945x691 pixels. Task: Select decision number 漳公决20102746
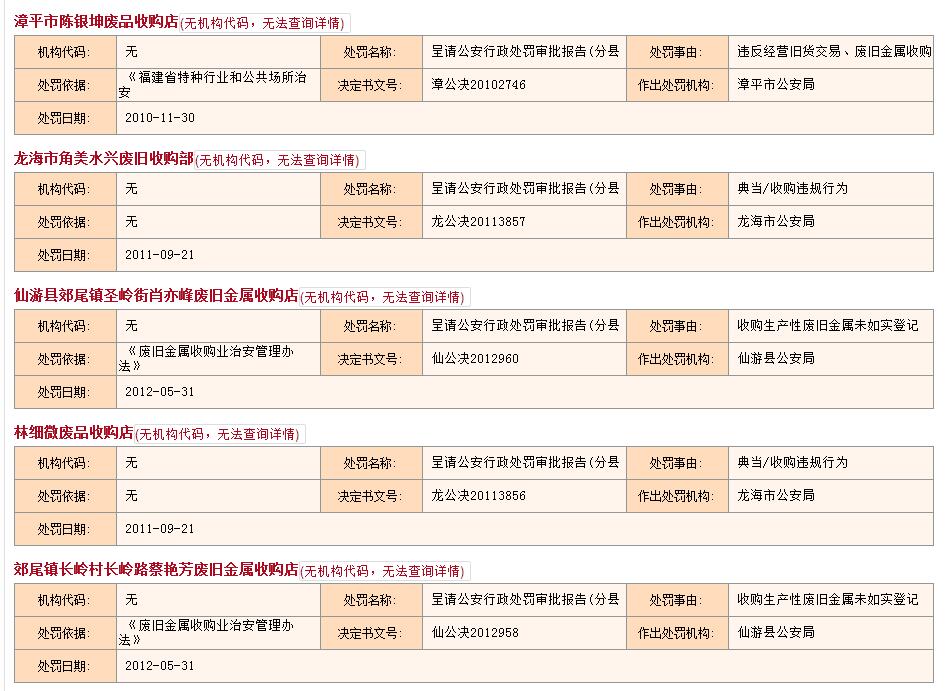coord(479,85)
